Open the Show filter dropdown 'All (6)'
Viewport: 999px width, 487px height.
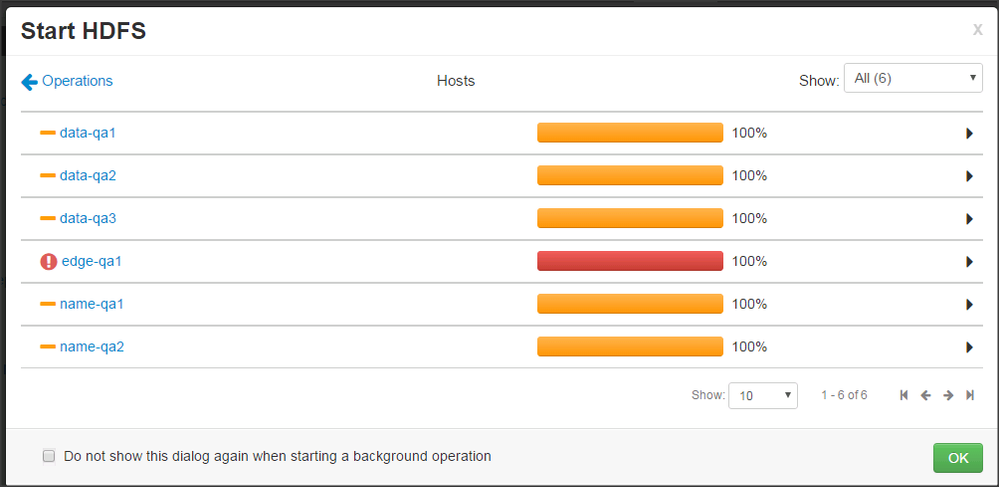(912, 78)
